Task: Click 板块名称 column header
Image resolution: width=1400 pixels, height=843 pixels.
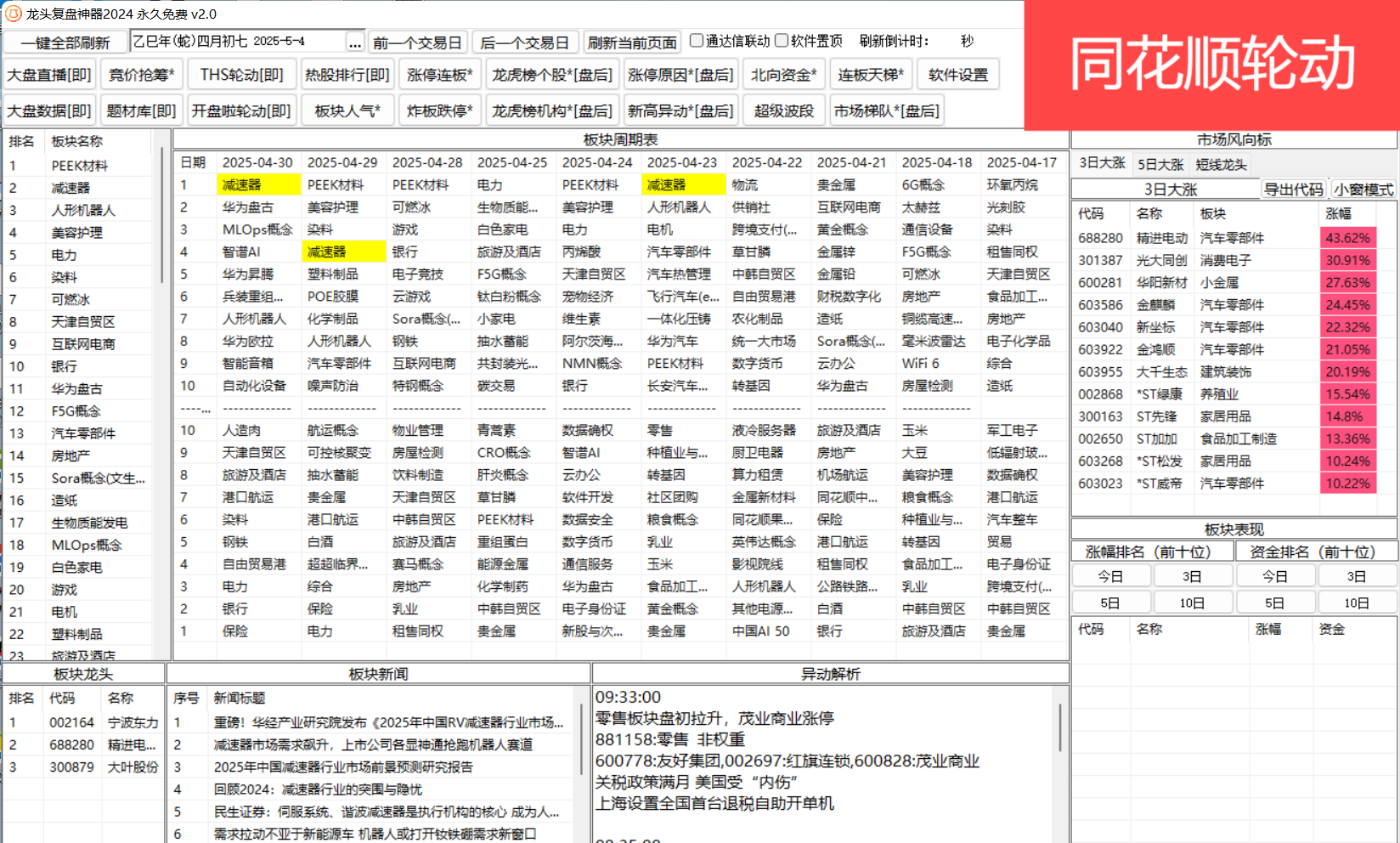Action: (x=76, y=141)
